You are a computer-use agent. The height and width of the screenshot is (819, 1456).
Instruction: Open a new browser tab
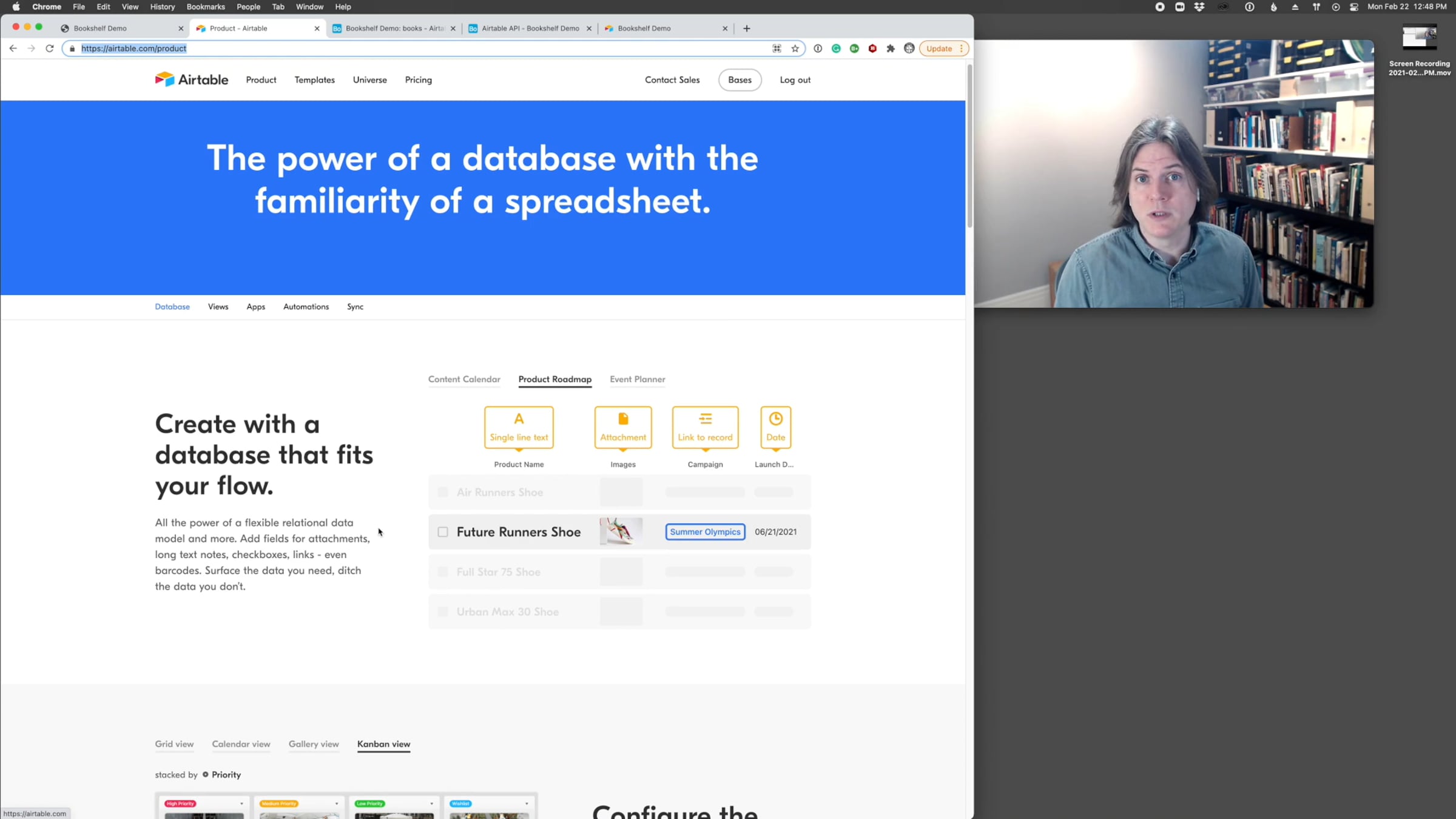tap(747, 29)
